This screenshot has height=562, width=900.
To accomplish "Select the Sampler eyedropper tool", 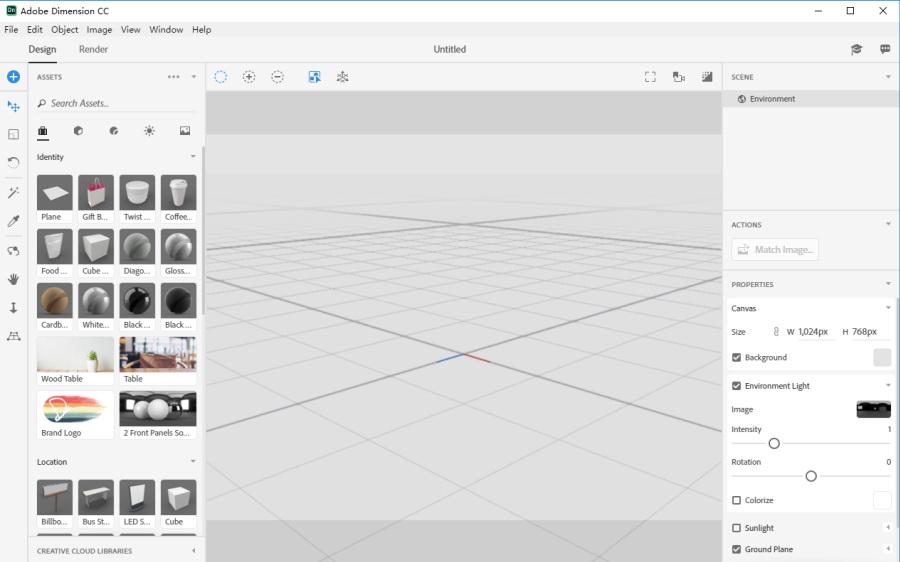I will pos(13,221).
